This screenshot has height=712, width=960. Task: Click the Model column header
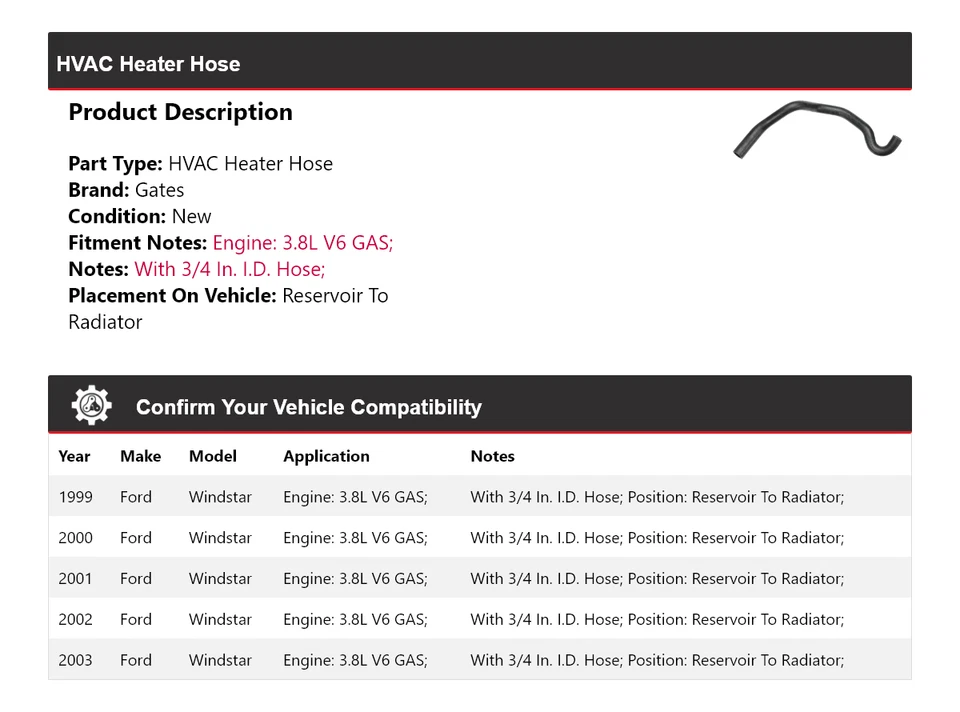tap(212, 456)
